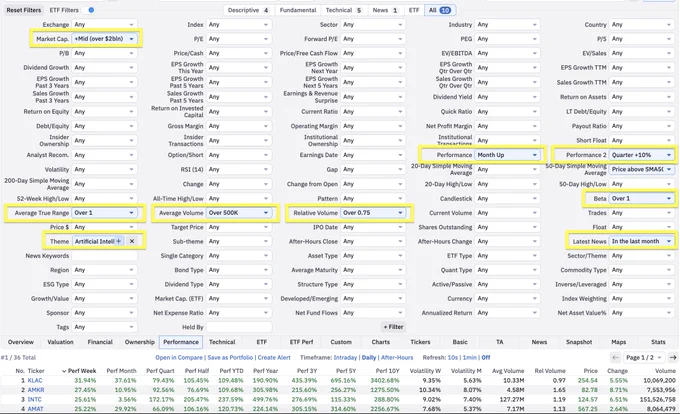Open the RSI (14) dropdown
Screen dimensions: 680x414
point(239,170)
